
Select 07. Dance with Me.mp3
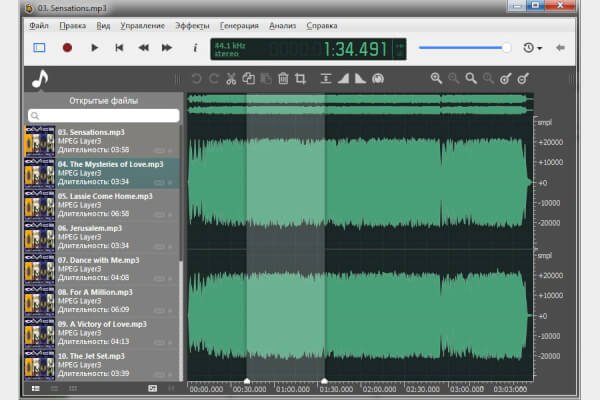(102, 269)
